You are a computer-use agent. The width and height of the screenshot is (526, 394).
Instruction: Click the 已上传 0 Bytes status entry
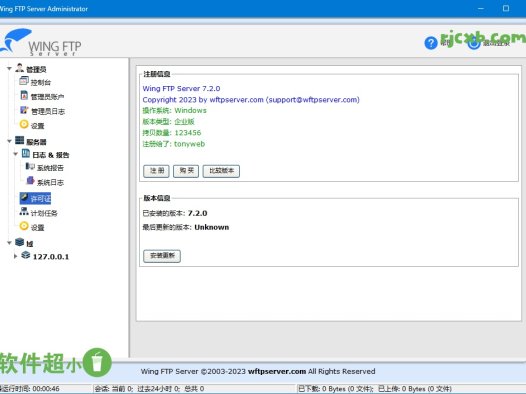tap(415, 389)
